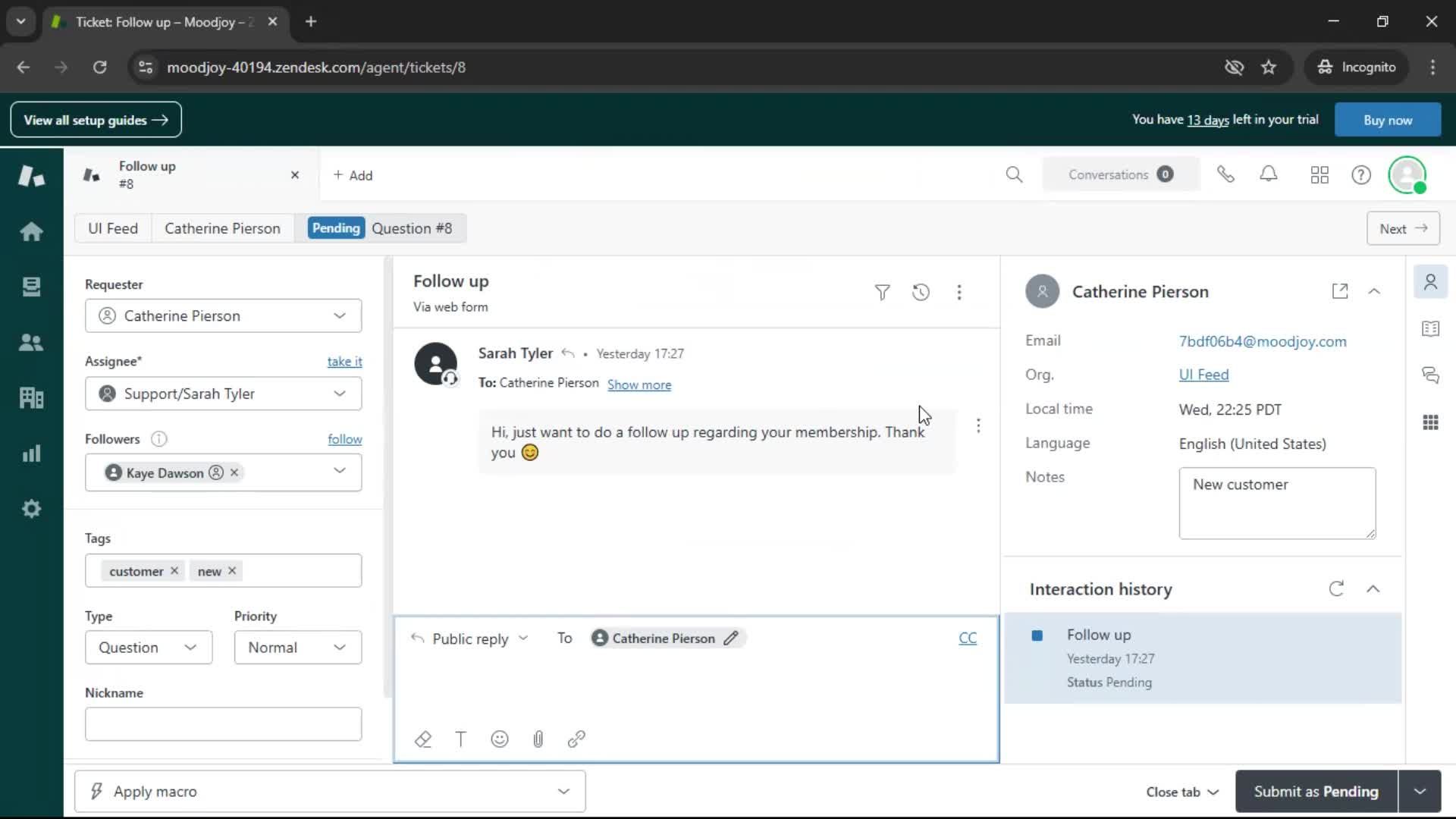
Task: Click the Zendesk logo icon
Action: (31, 176)
